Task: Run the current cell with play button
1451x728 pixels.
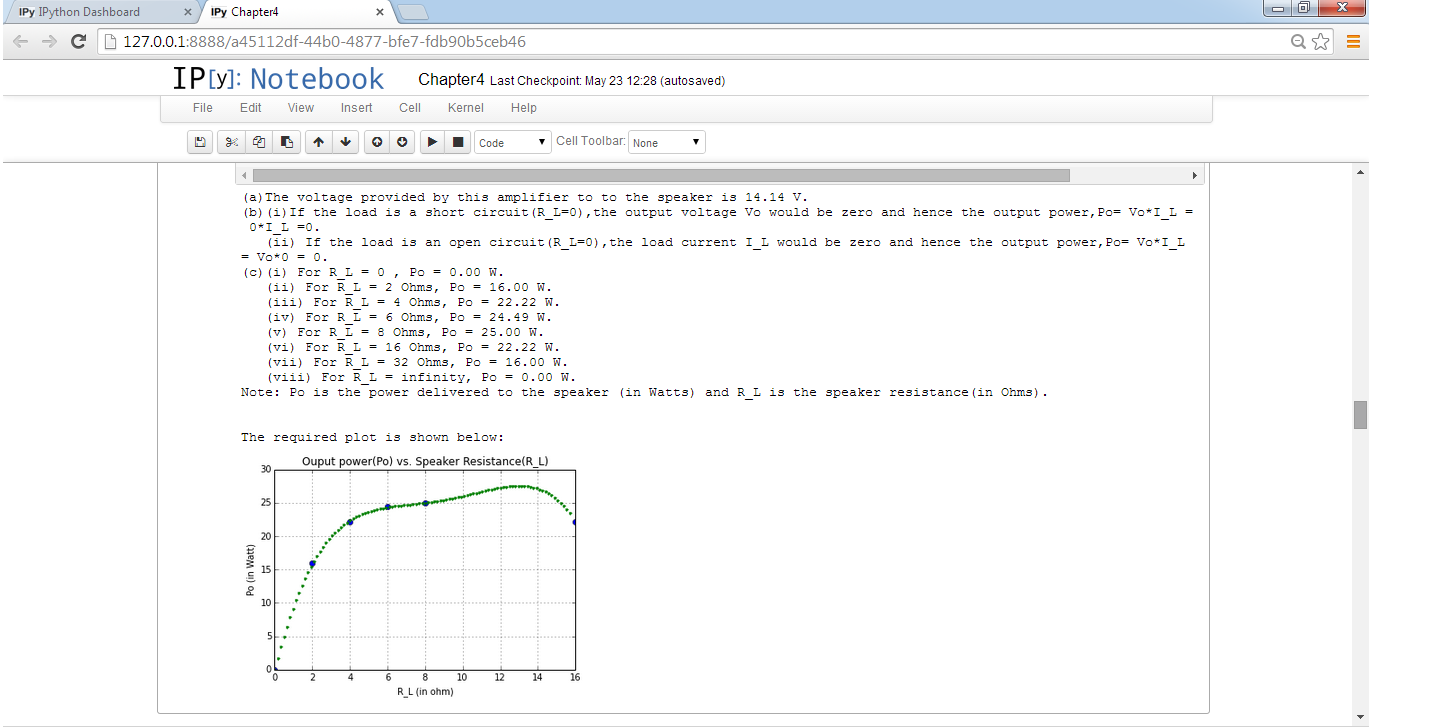Action: pos(432,143)
